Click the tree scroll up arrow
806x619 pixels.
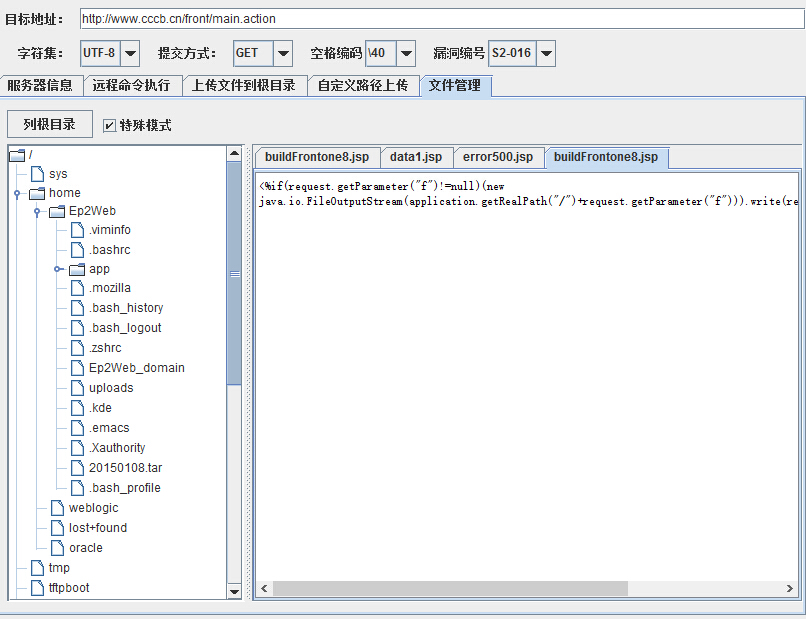(234, 153)
